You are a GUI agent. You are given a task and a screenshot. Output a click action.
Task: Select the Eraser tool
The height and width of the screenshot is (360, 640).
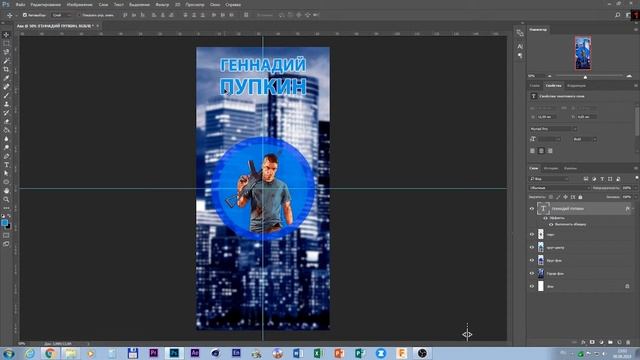(6, 121)
